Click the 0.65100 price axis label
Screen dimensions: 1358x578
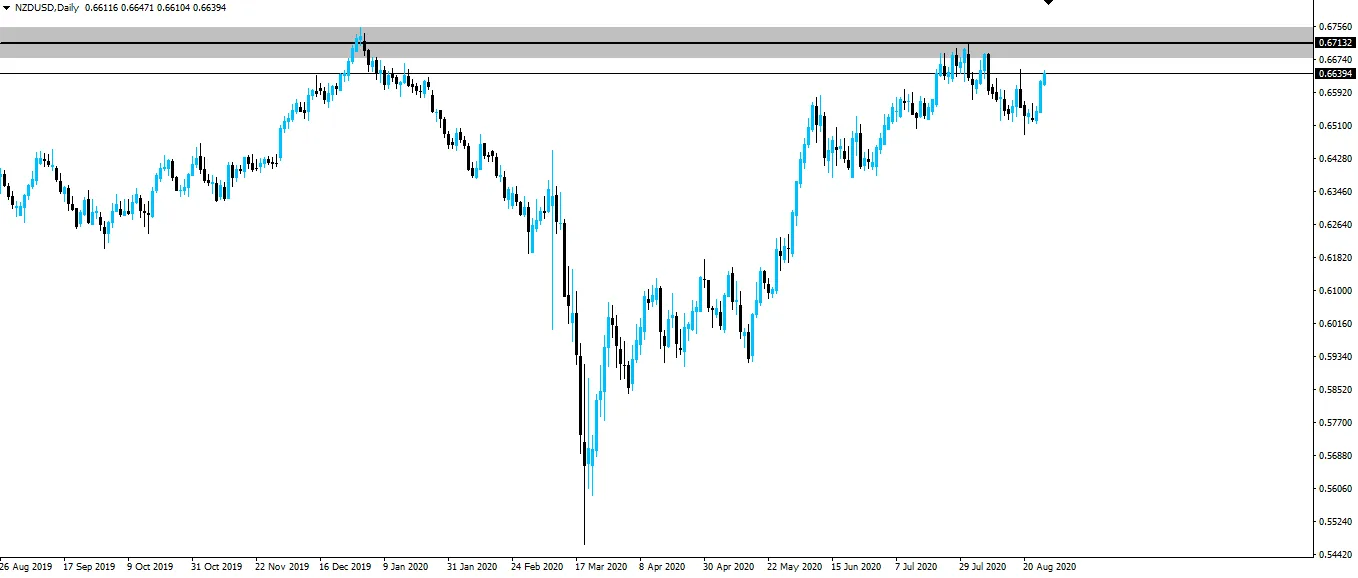tap(1335, 126)
